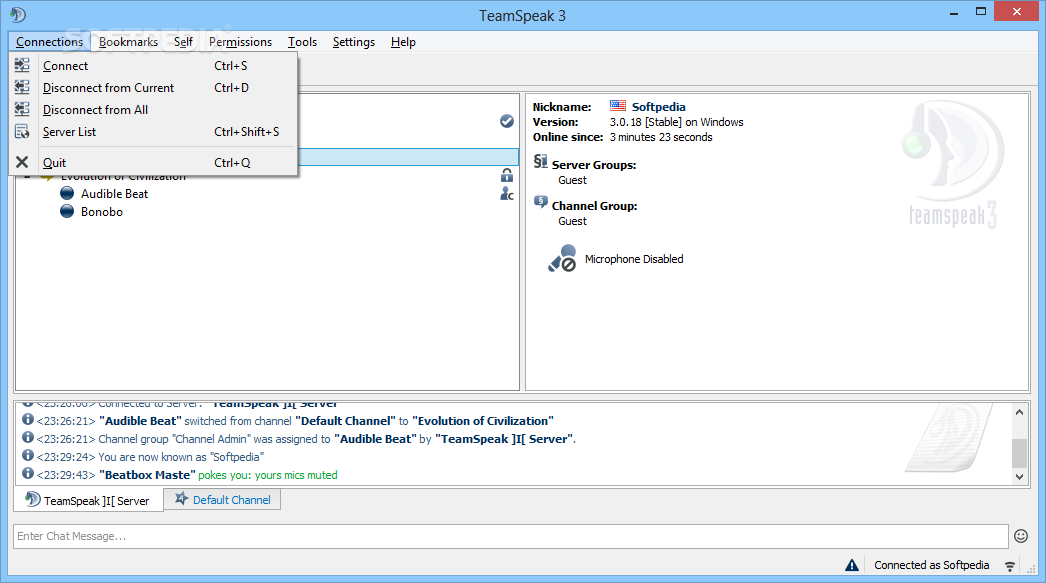Click the Microphone Disabled icon
1046x583 pixels.
562,258
